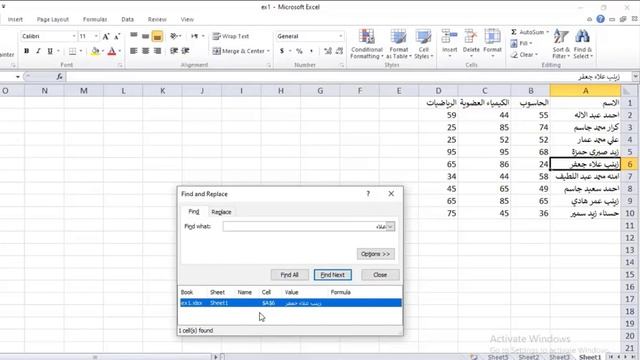The image size is (640, 360).
Task: Toggle Bold formatting
Action: 27,51
